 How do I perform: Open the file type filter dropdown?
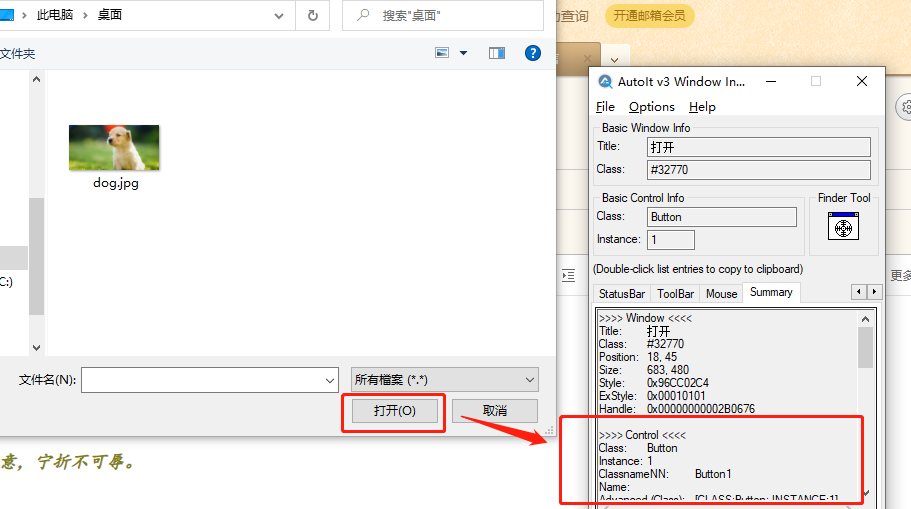(444, 380)
